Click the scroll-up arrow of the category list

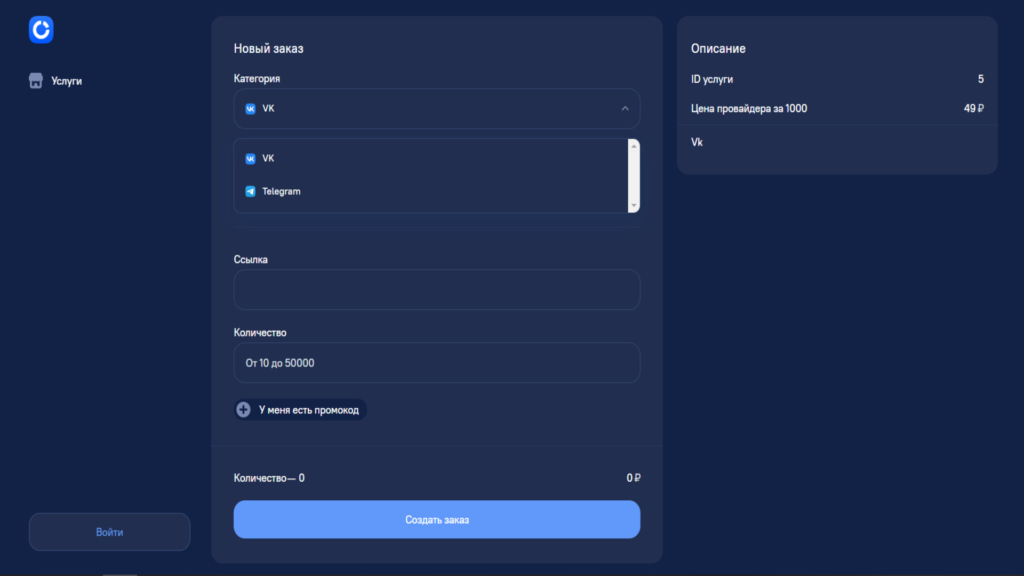[x=633, y=146]
